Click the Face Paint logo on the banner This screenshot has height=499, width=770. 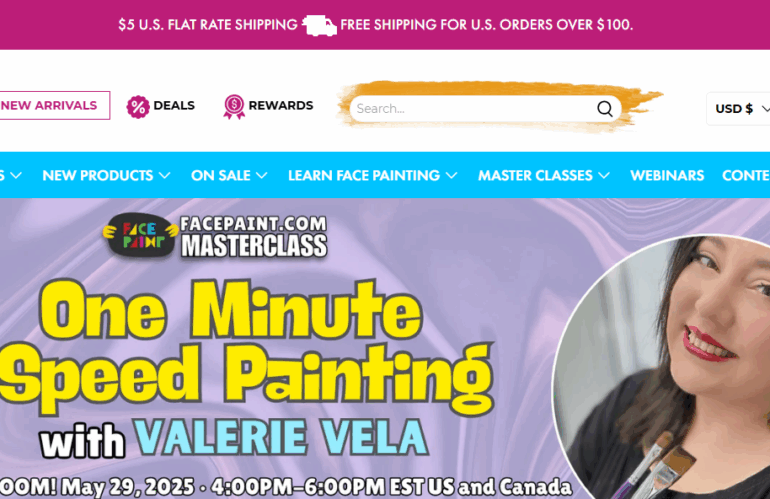[140, 235]
